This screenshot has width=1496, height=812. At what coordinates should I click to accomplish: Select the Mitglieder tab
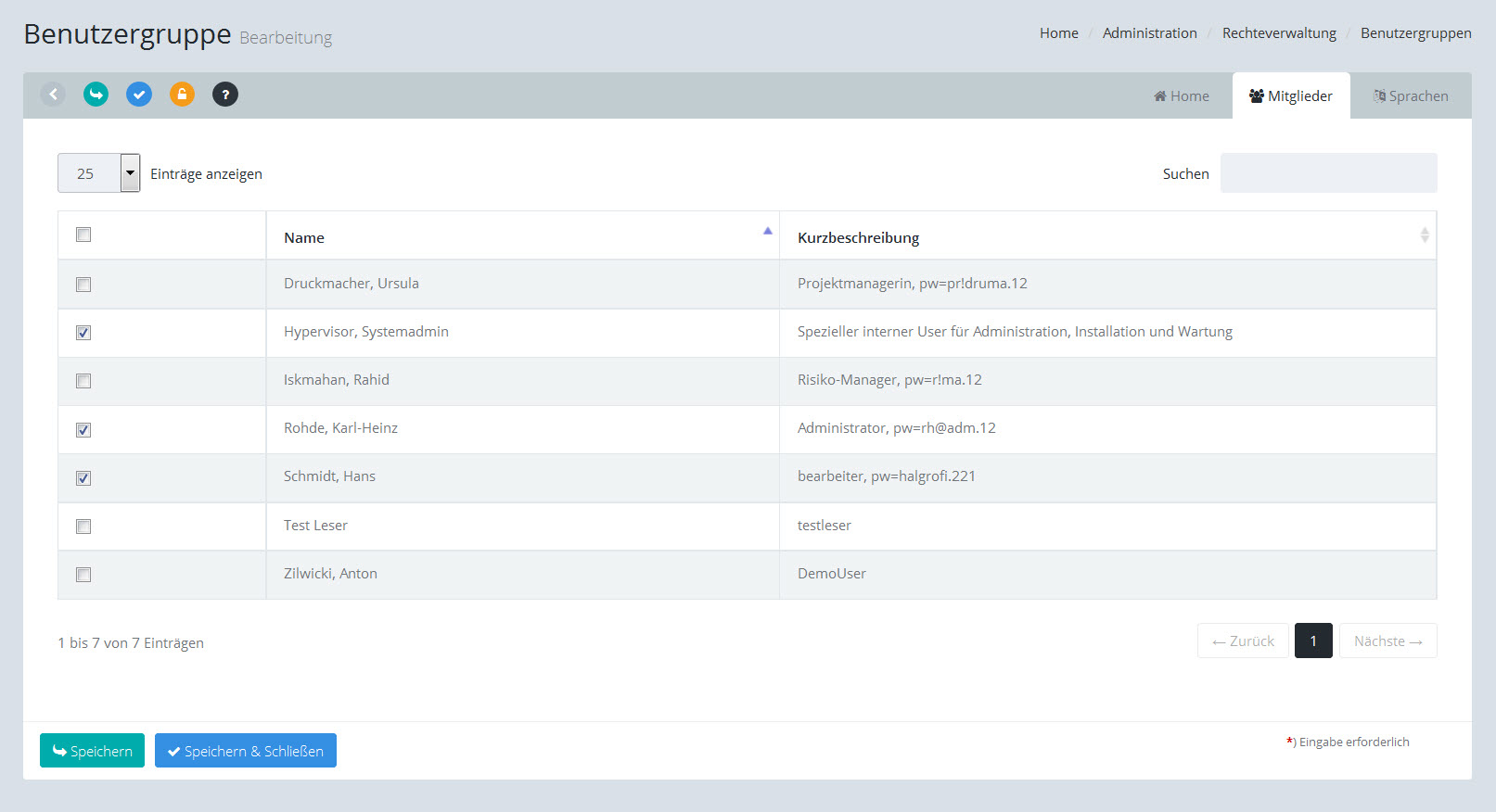click(x=1291, y=96)
